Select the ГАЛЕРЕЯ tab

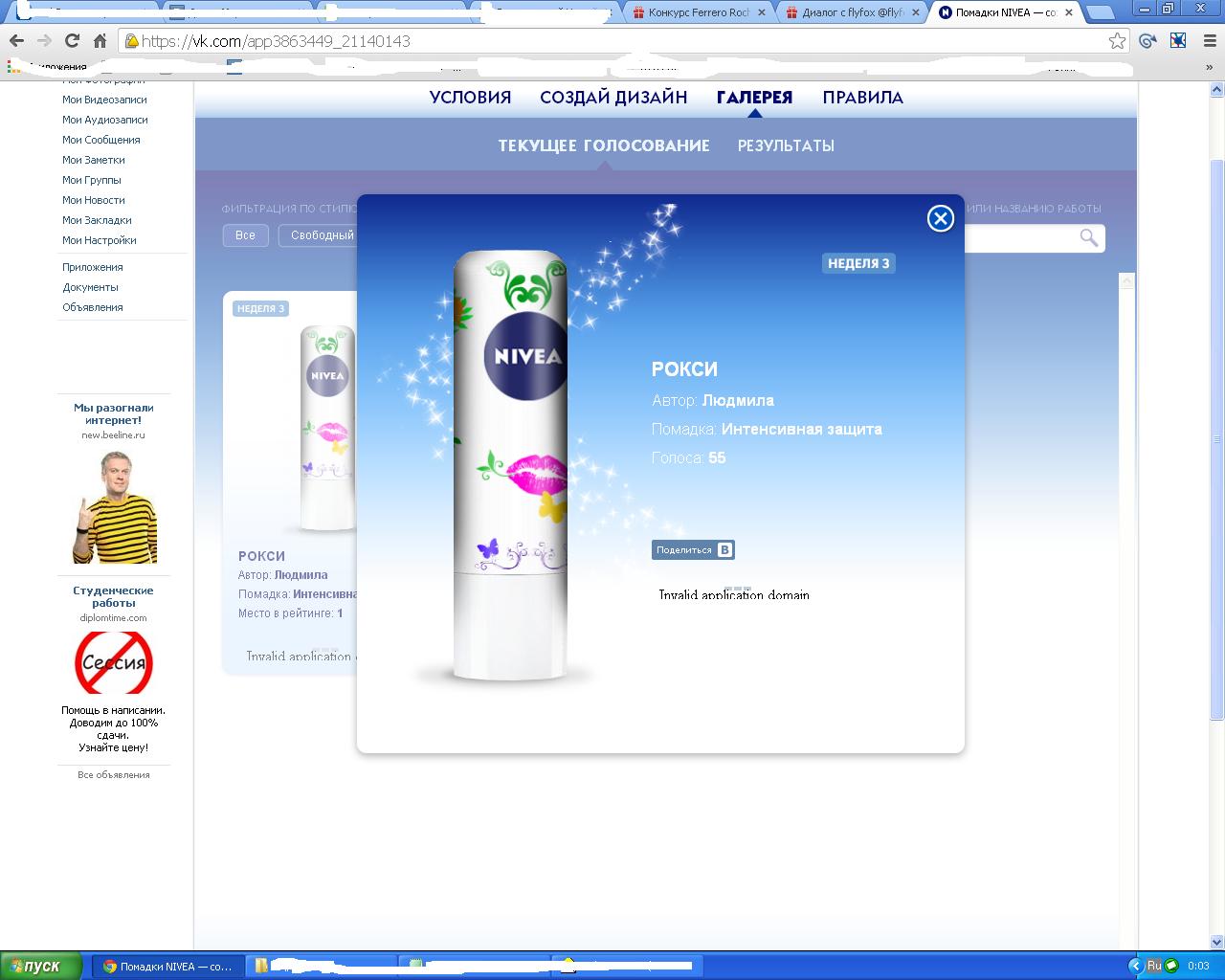(x=755, y=98)
